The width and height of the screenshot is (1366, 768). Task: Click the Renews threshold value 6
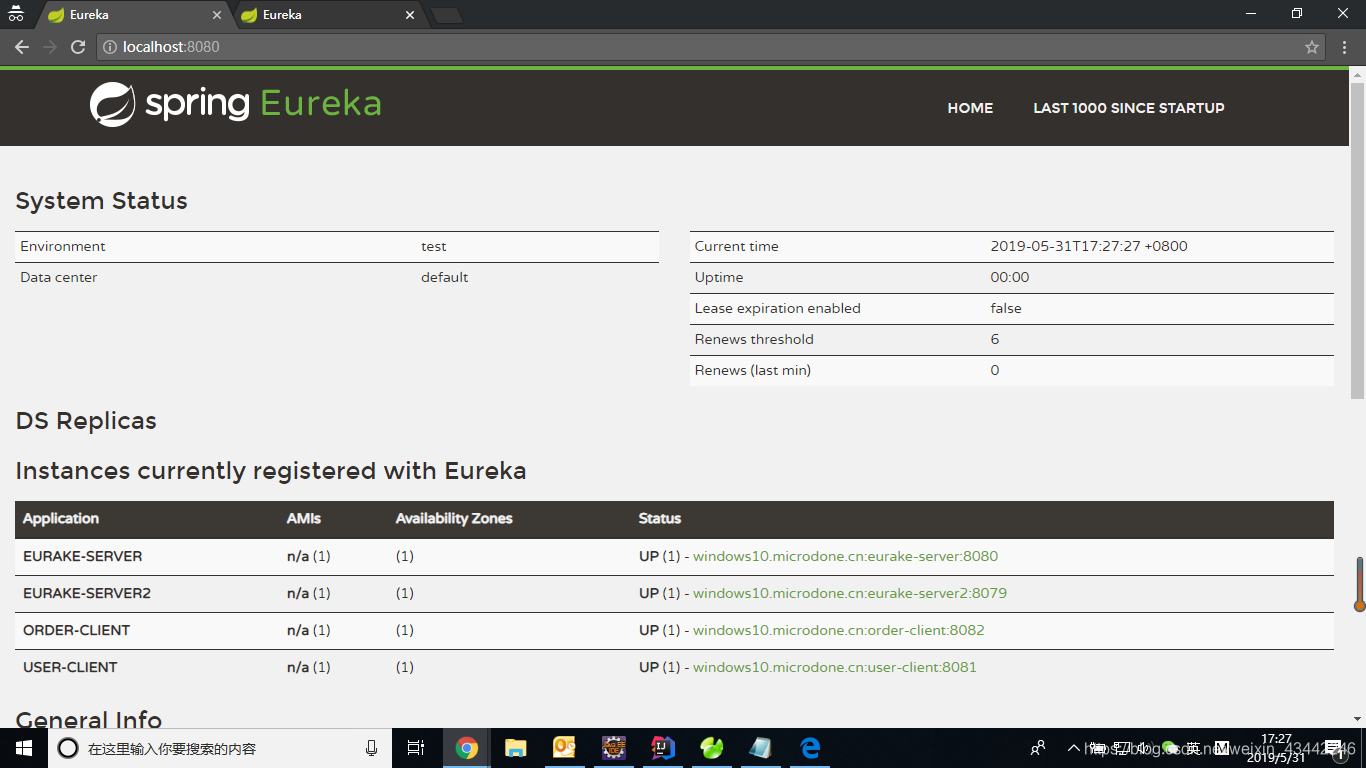[995, 339]
